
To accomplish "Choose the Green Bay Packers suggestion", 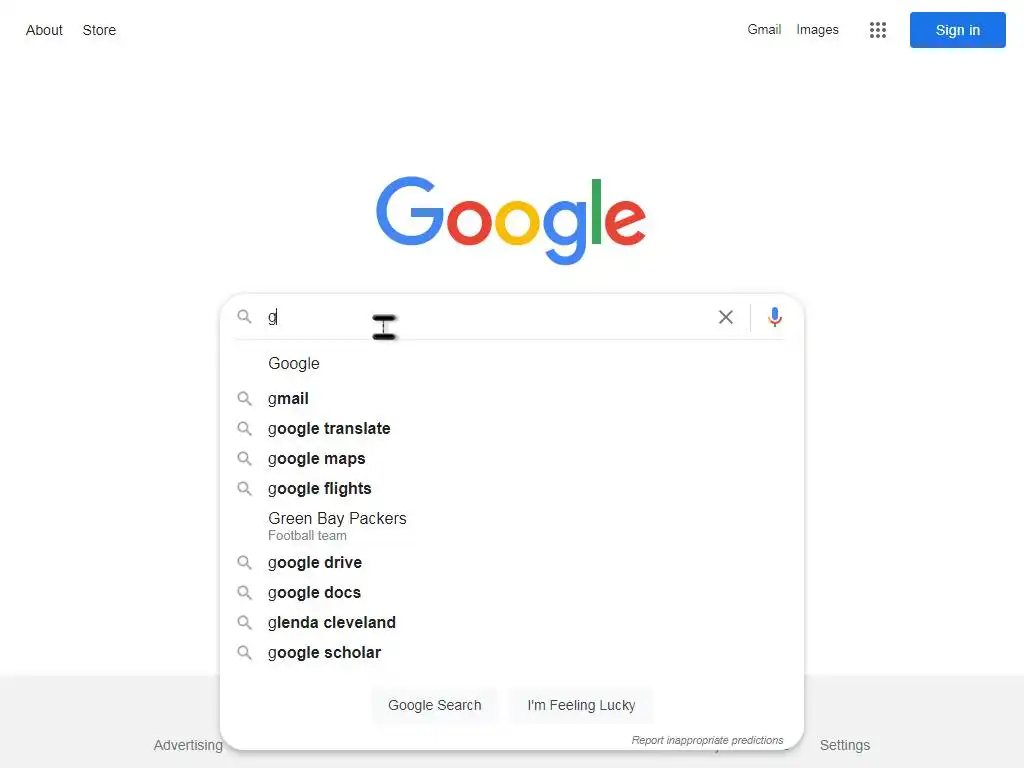I will point(337,519).
